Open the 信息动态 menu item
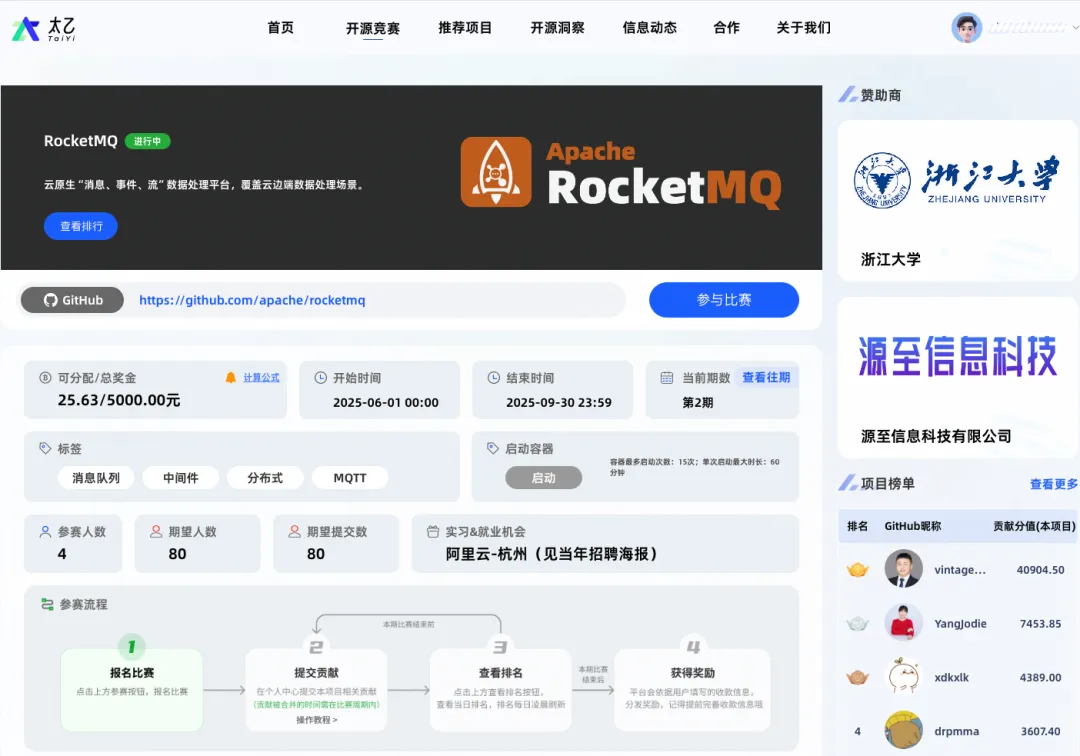 pyautogui.click(x=650, y=28)
